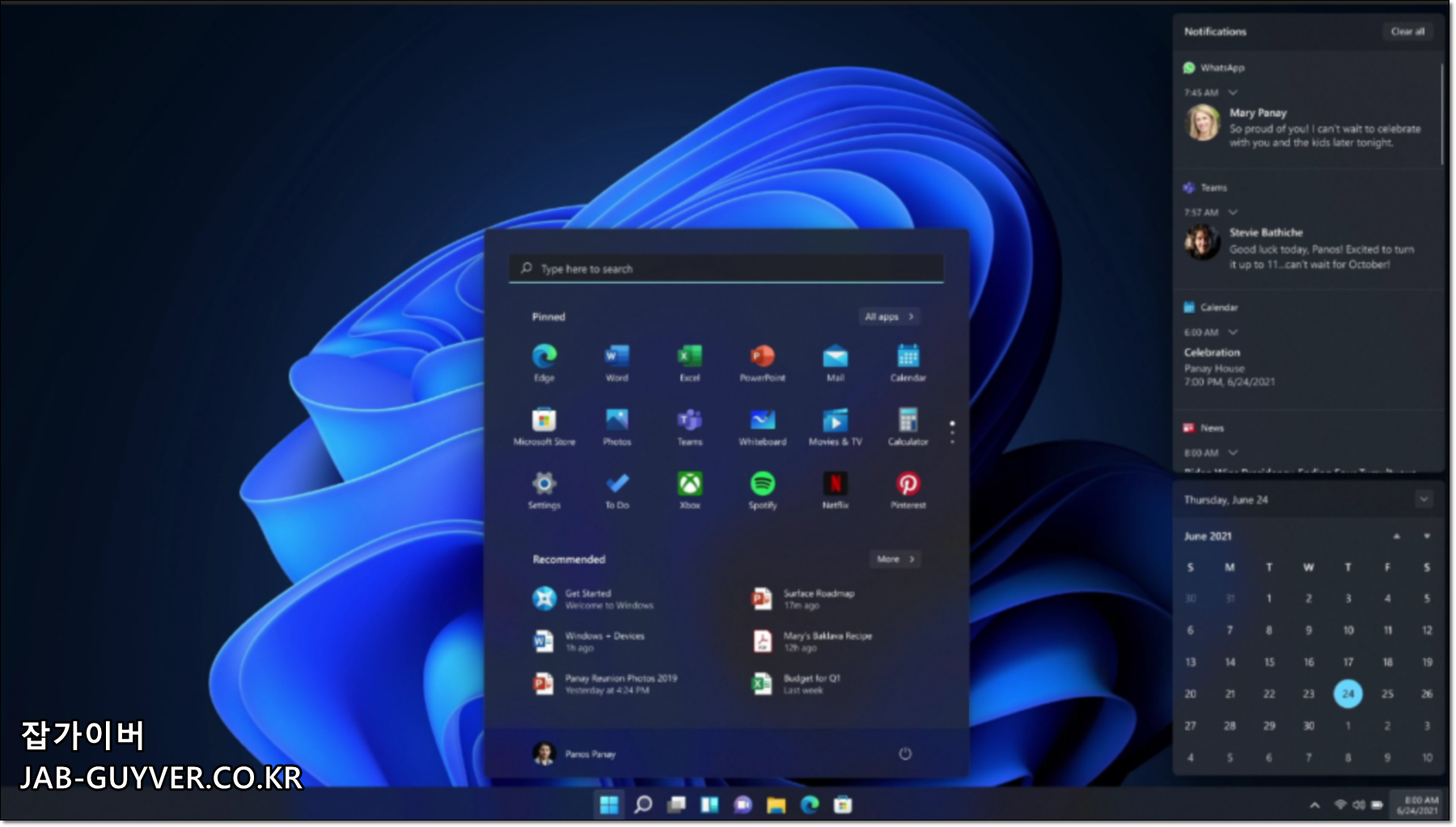Open Budget for Q1 spreadsheet
1456x827 pixels.
(x=797, y=684)
